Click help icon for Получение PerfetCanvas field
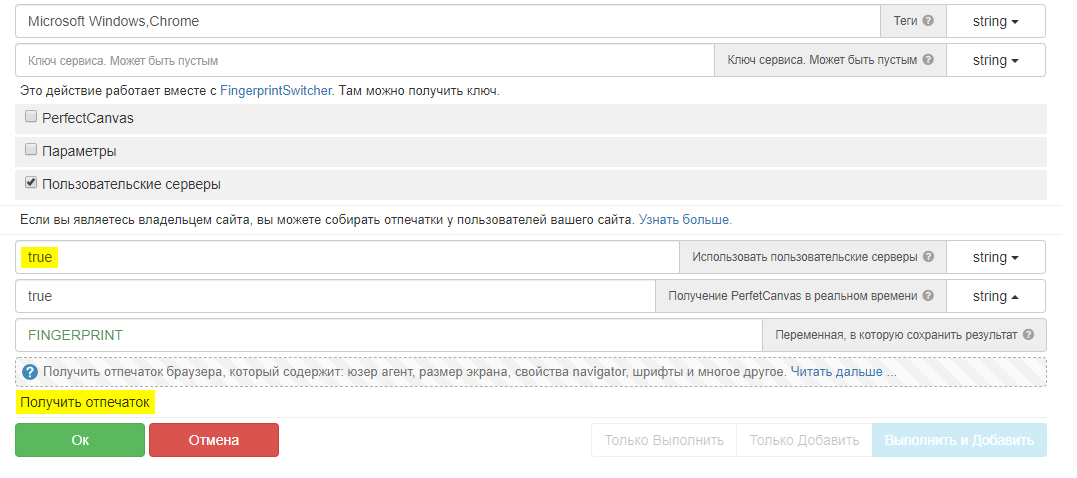Viewport: 1077px width, 478px height. pyautogui.click(x=928, y=296)
